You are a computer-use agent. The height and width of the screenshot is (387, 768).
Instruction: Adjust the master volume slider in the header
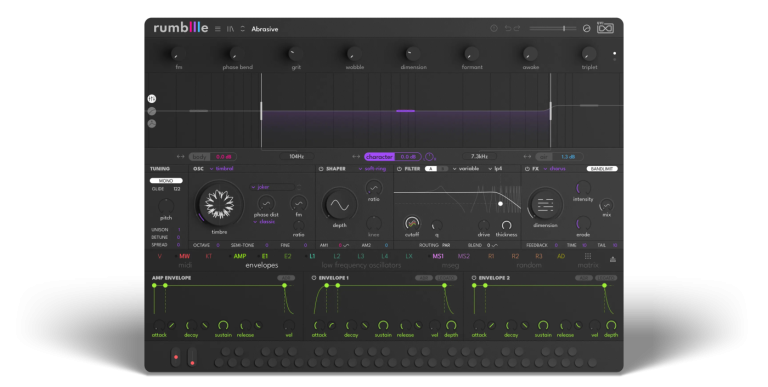point(553,28)
